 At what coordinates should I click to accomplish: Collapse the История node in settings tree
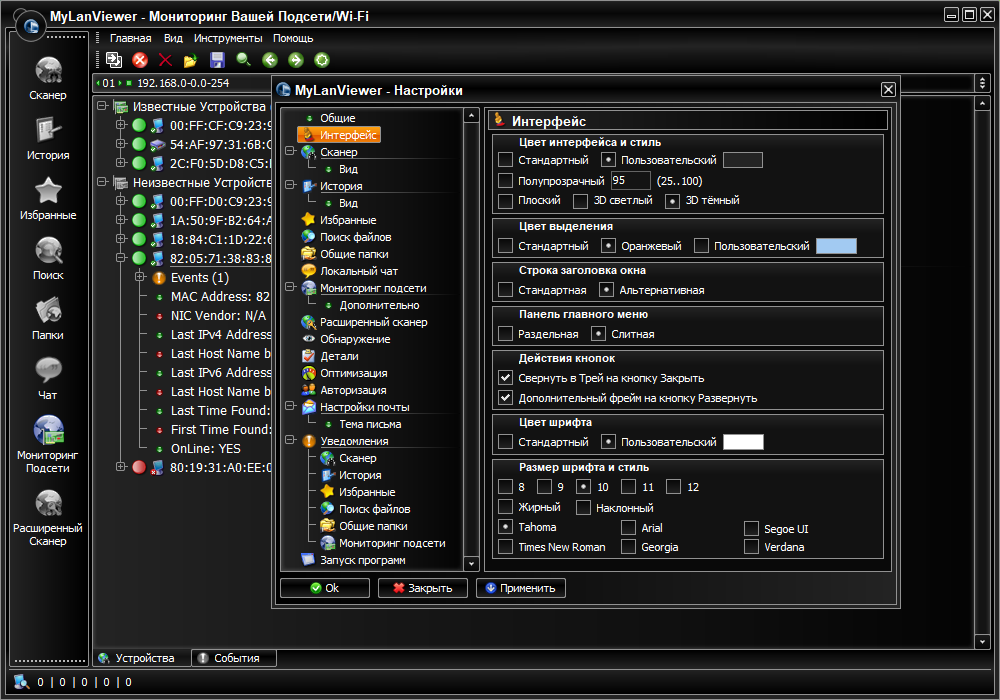click(x=290, y=185)
